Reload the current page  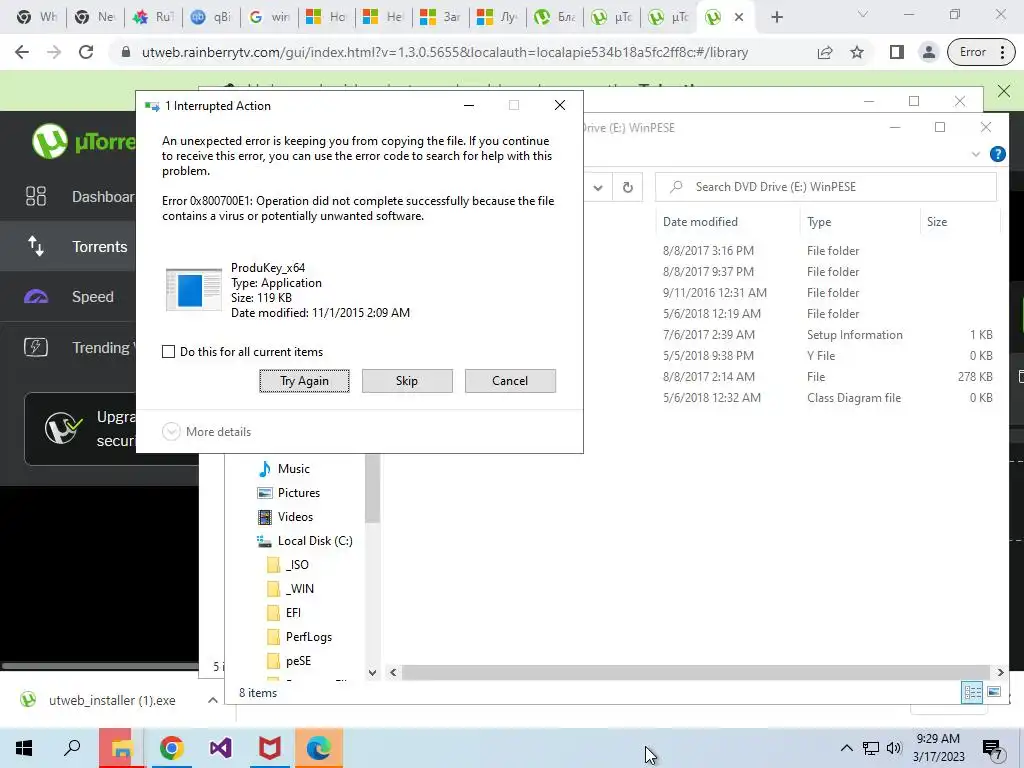point(86,52)
